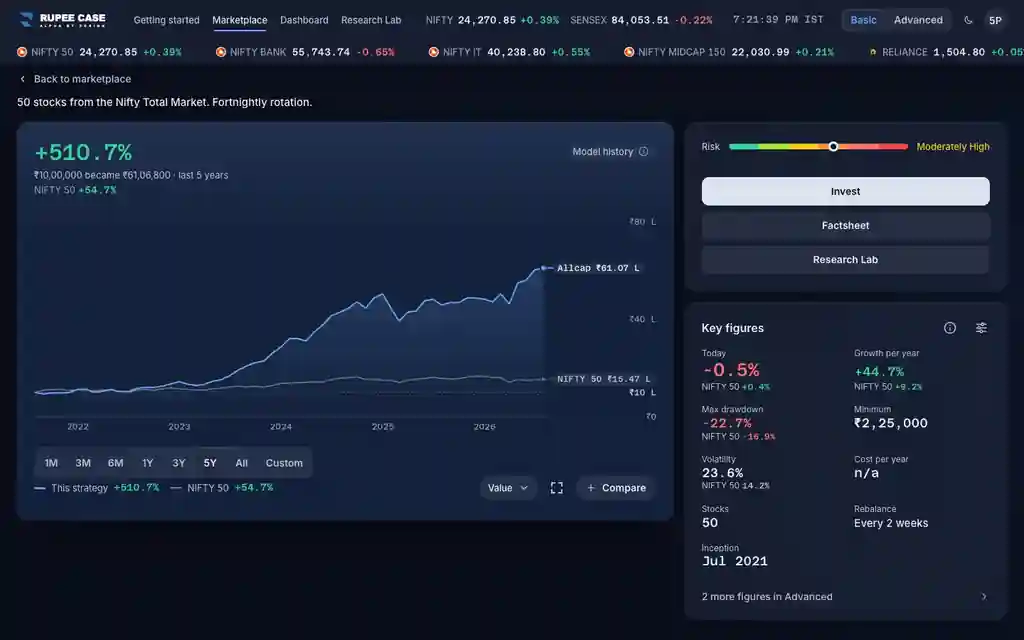Click the Risk slider handle
1024x640 pixels.
(833, 146)
